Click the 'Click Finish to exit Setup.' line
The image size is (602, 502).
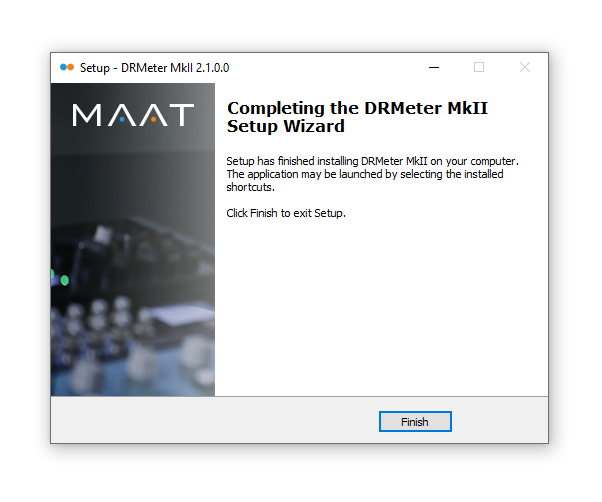tap(286, 213)
